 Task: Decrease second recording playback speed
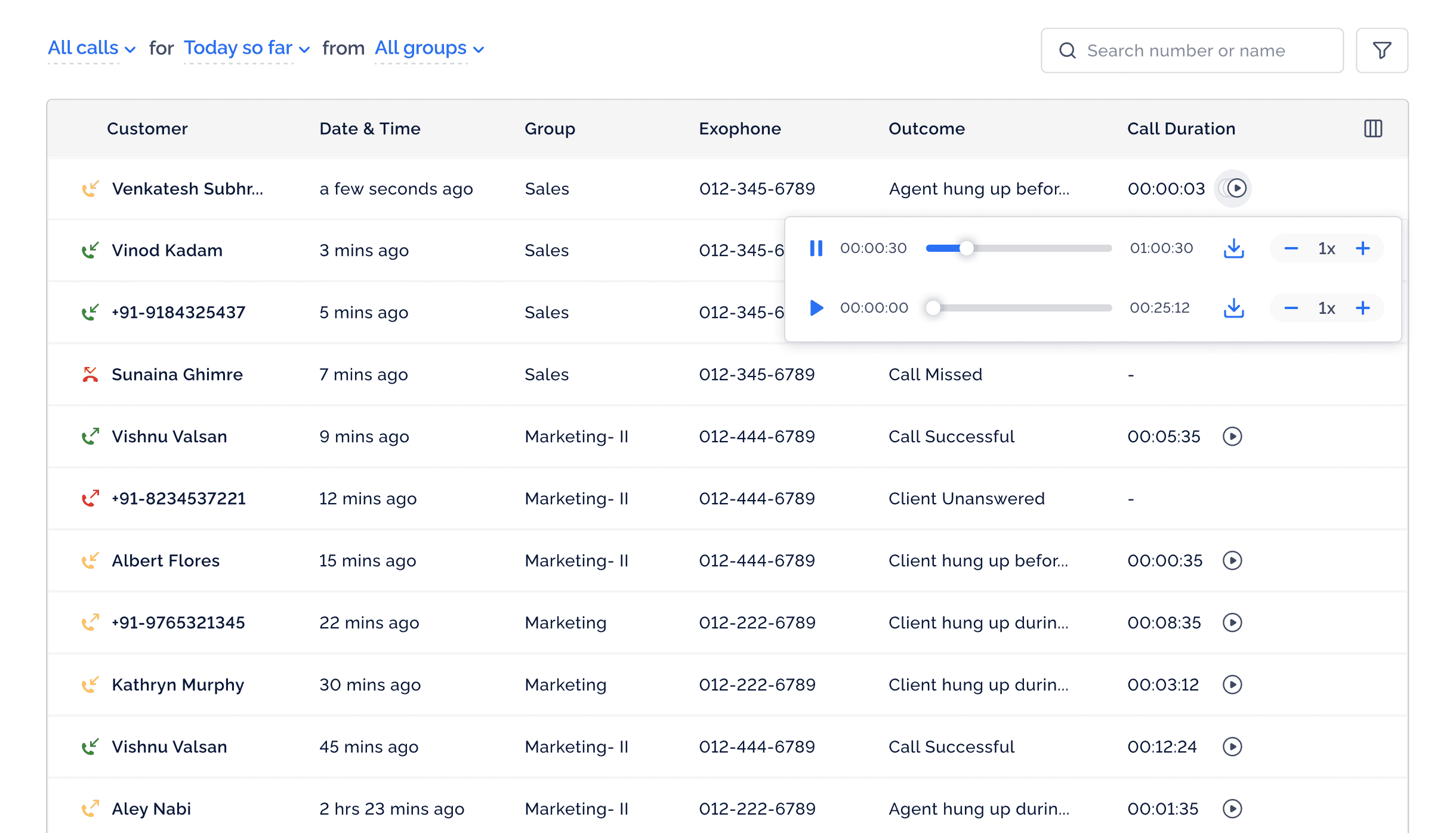click(x=1291, y=308)
